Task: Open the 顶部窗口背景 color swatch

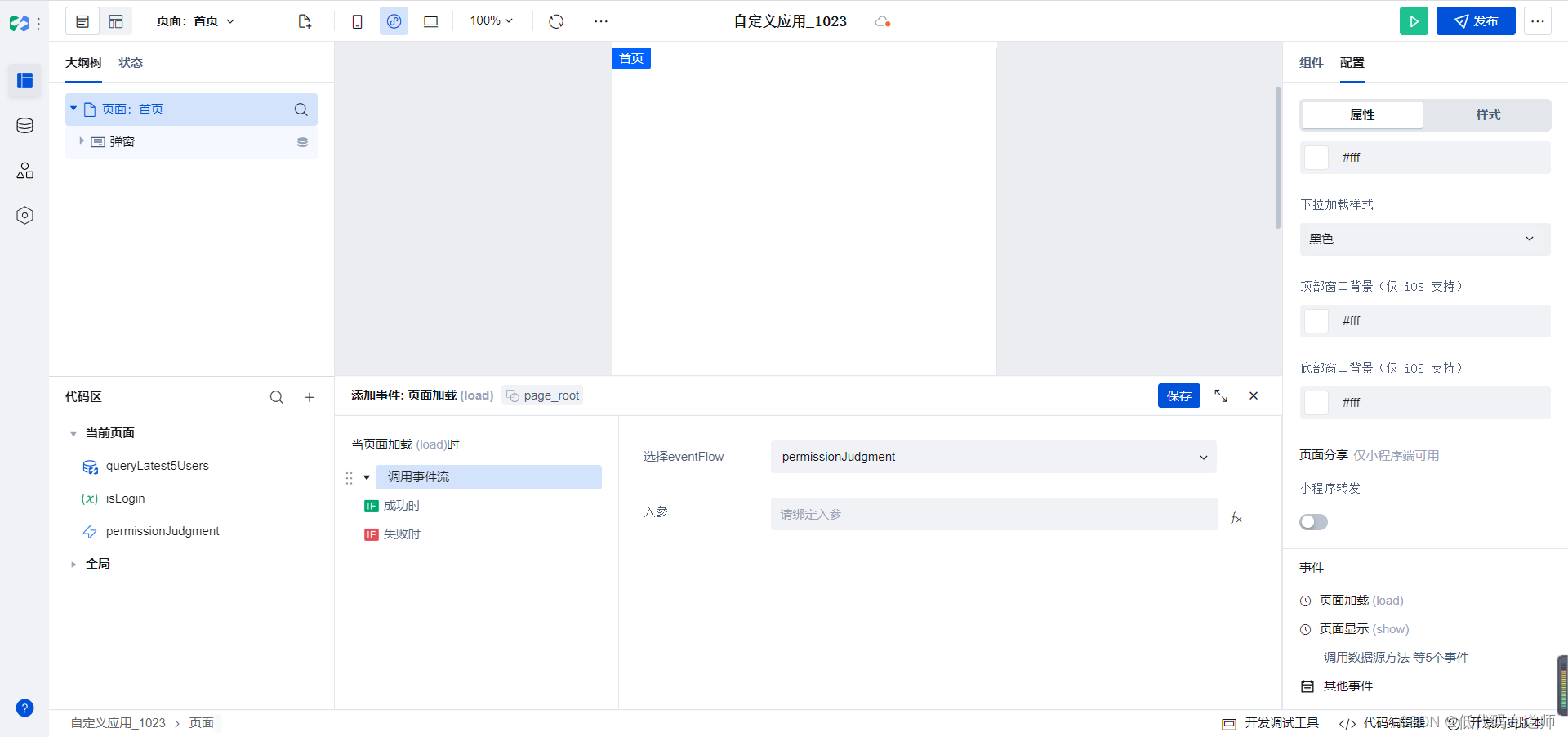Action: tap(1316, 321)
